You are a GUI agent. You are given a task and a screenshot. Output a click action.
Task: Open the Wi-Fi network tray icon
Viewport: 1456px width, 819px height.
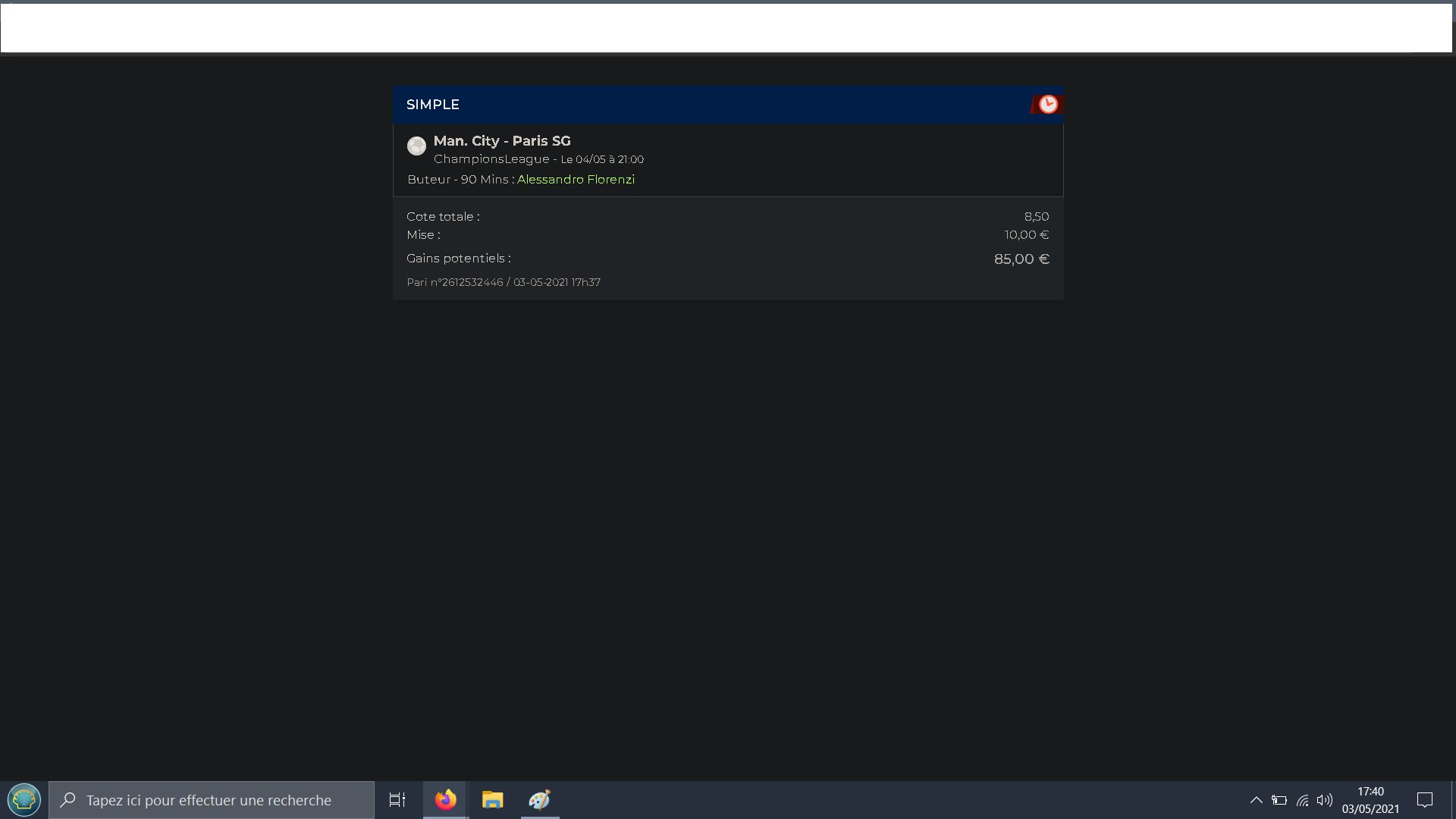pos(1302,800)
